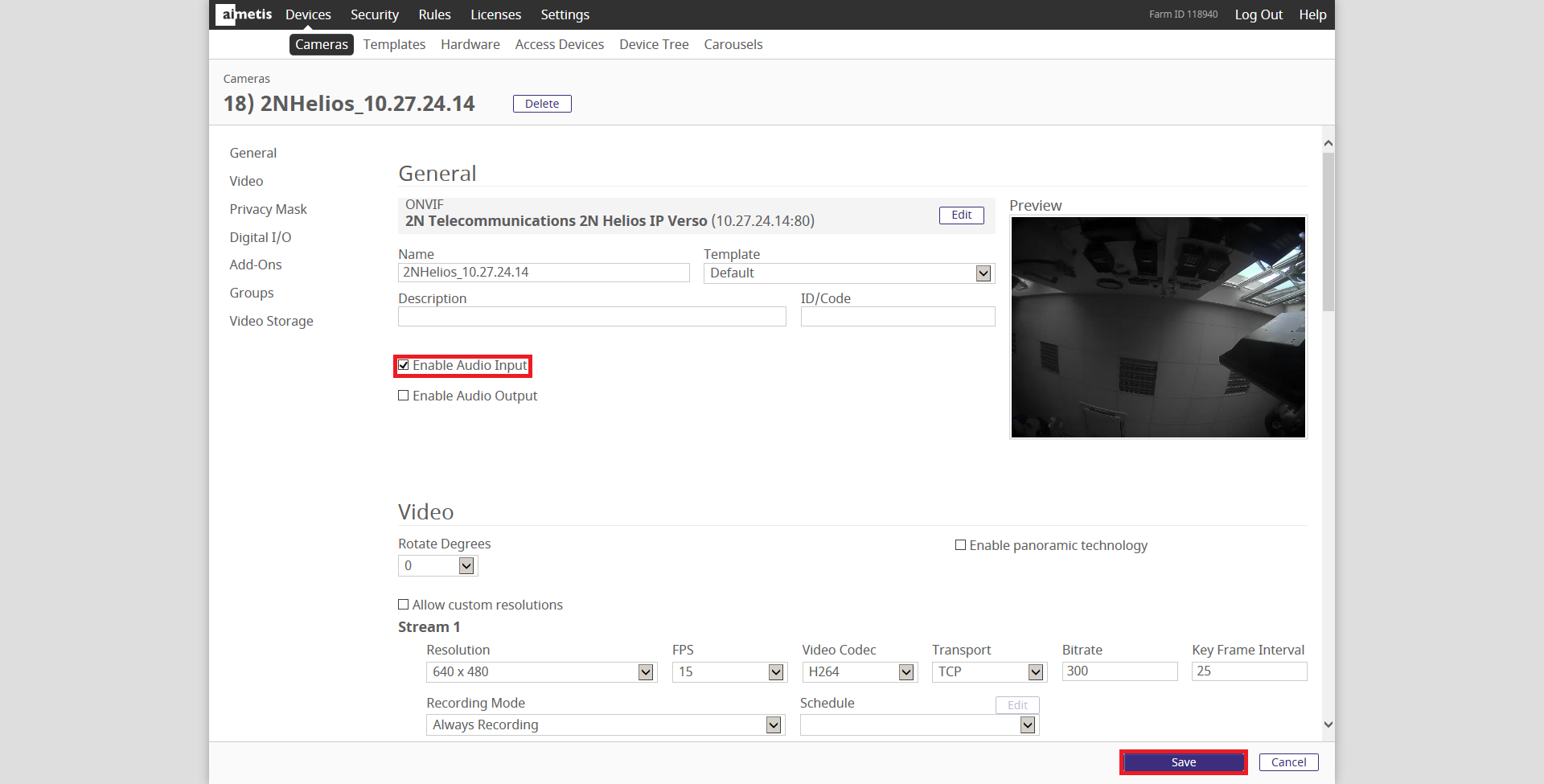The image size is (1544, 784).
Task: Click the Aimetis logo
Action: point(244,14)
